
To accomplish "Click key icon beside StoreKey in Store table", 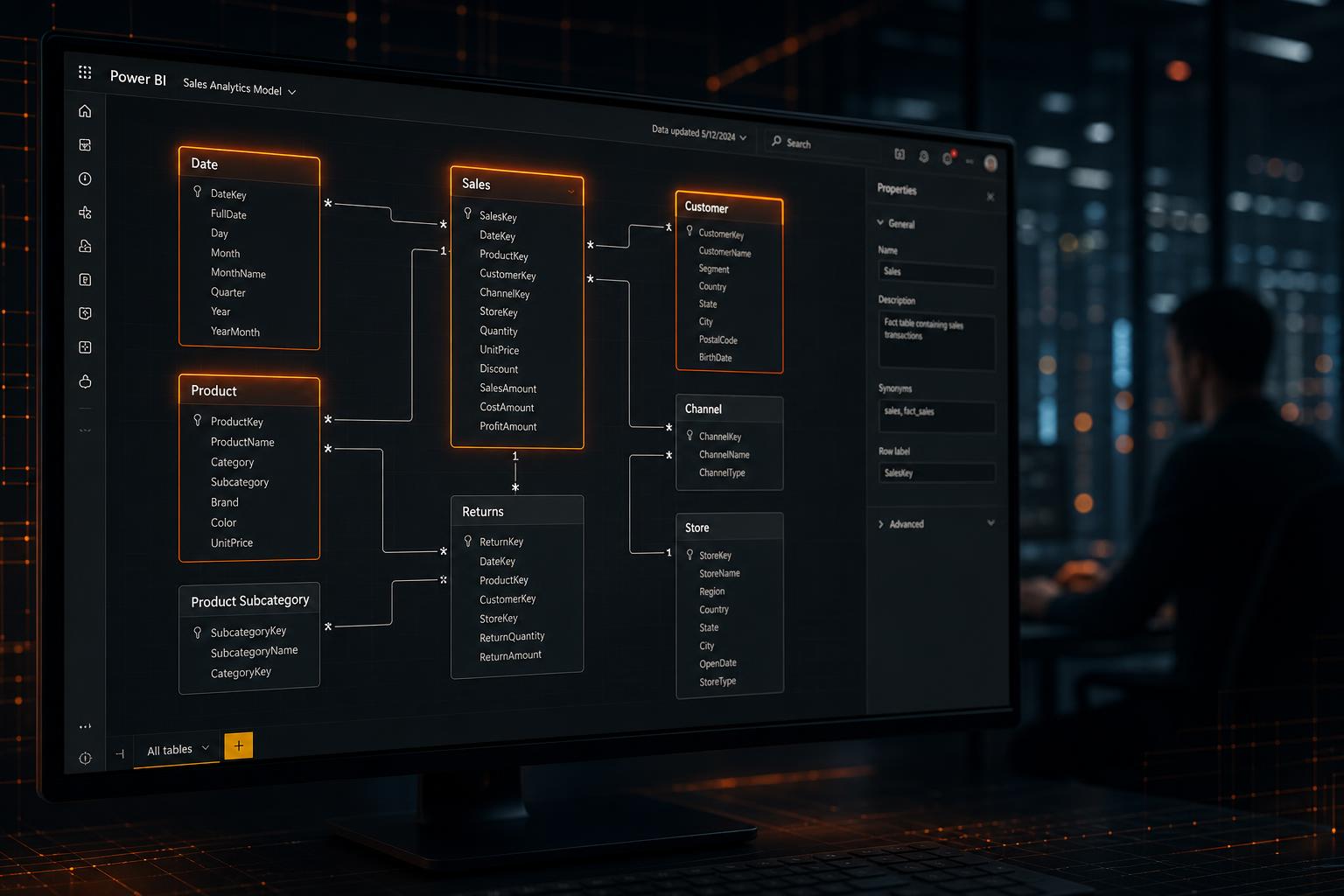I will tap(689, 555).
